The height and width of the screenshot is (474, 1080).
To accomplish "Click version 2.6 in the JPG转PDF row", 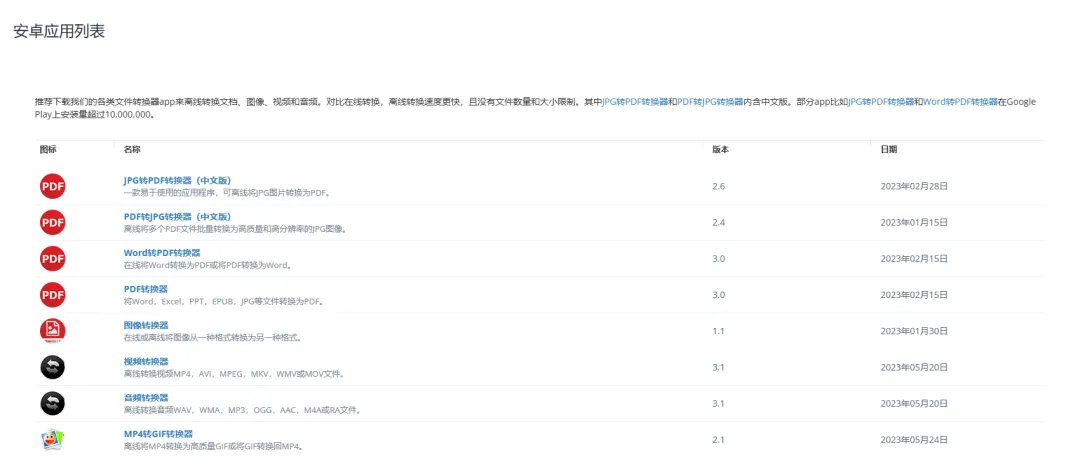I will click(718, 186).
